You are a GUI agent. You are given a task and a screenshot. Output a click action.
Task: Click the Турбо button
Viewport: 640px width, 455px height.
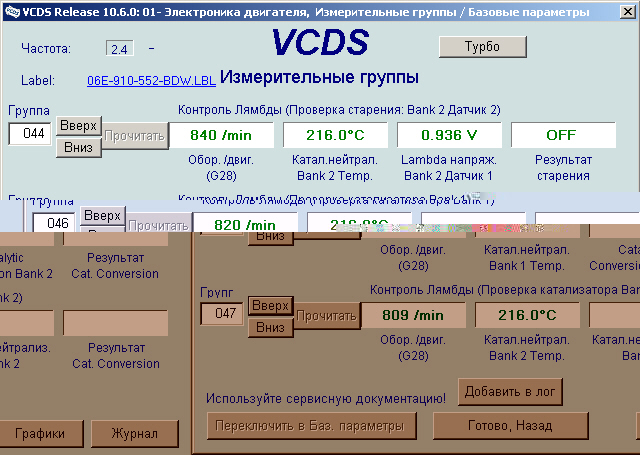click(x=482, y=47)
